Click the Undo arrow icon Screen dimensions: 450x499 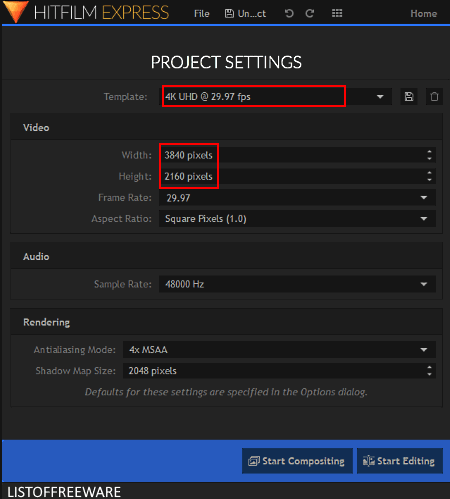(x=289, y=13)
